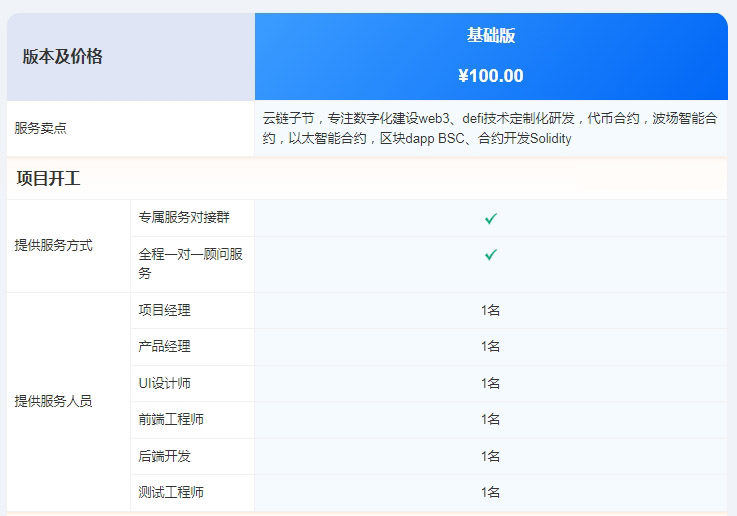Screen dimensions: 737x516
Task: Click the 项目经理 row label
Action: 165,310
